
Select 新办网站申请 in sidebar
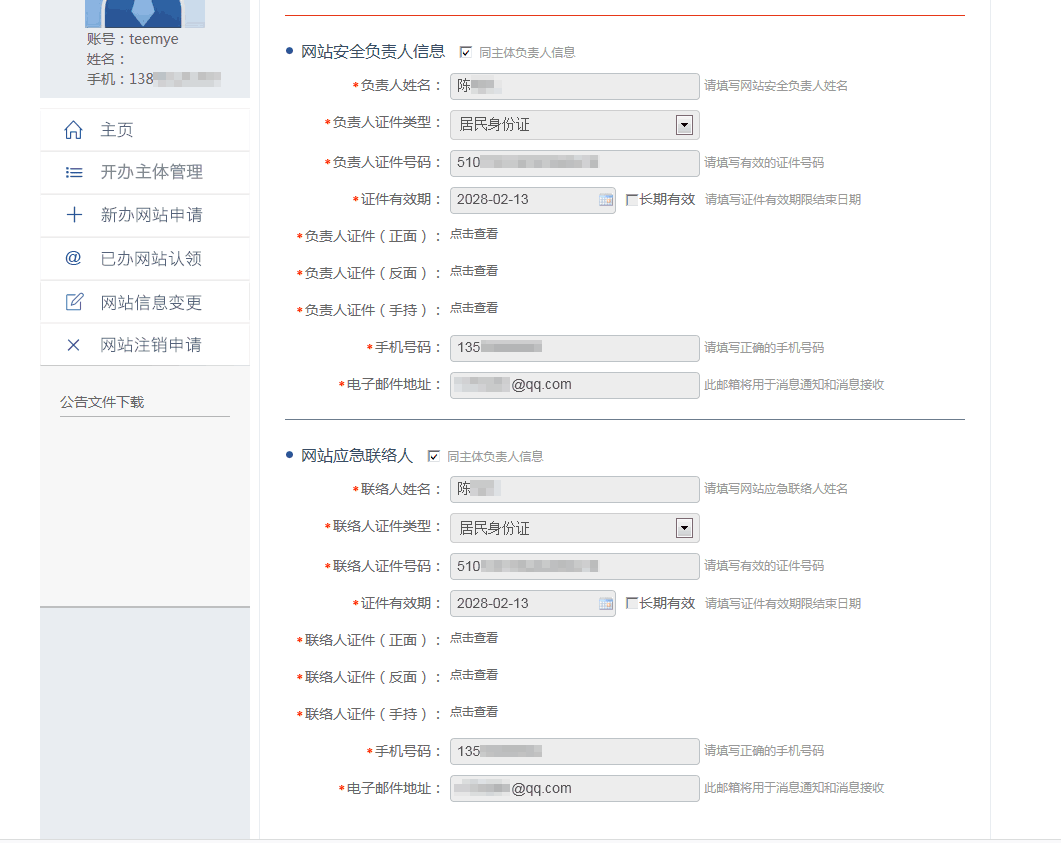pos(145,215)
